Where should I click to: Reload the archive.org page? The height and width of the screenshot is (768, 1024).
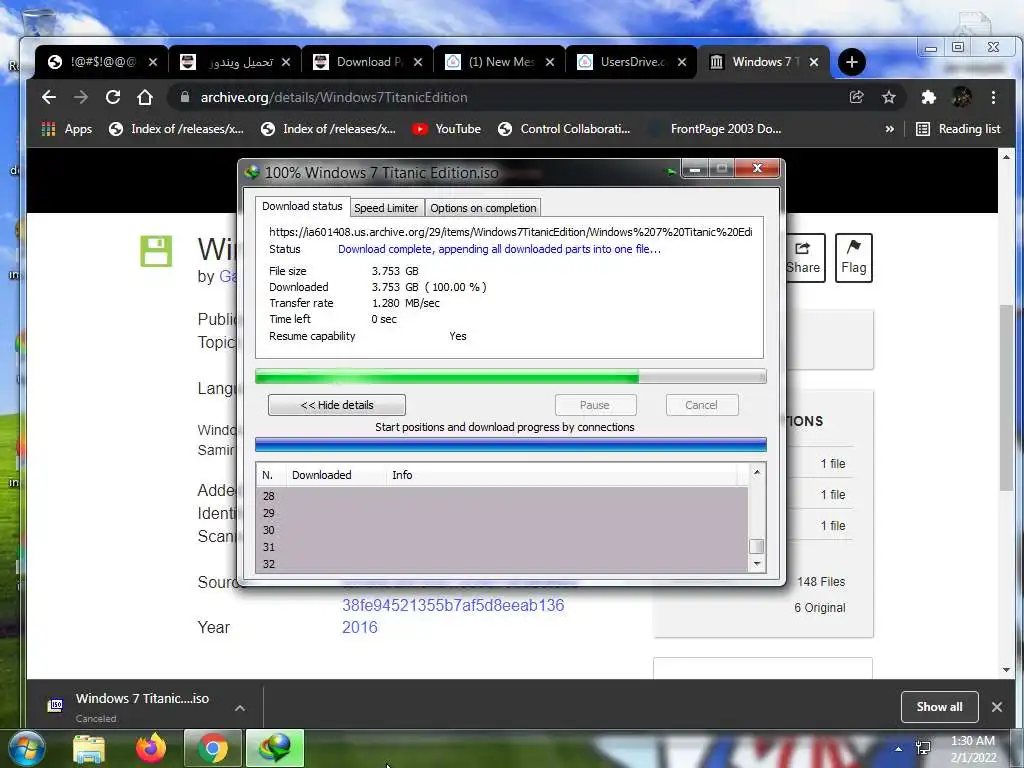[x=112, y=97]
